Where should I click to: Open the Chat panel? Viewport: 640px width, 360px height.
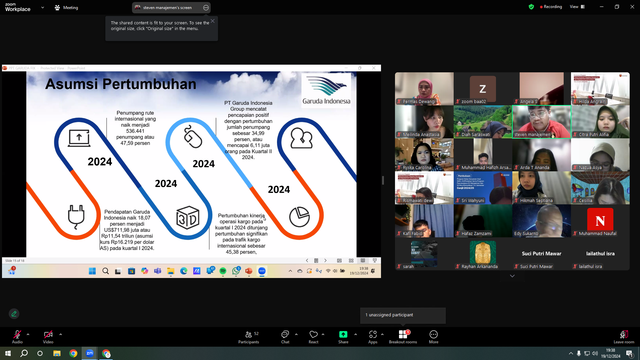[x=285, y=337]
